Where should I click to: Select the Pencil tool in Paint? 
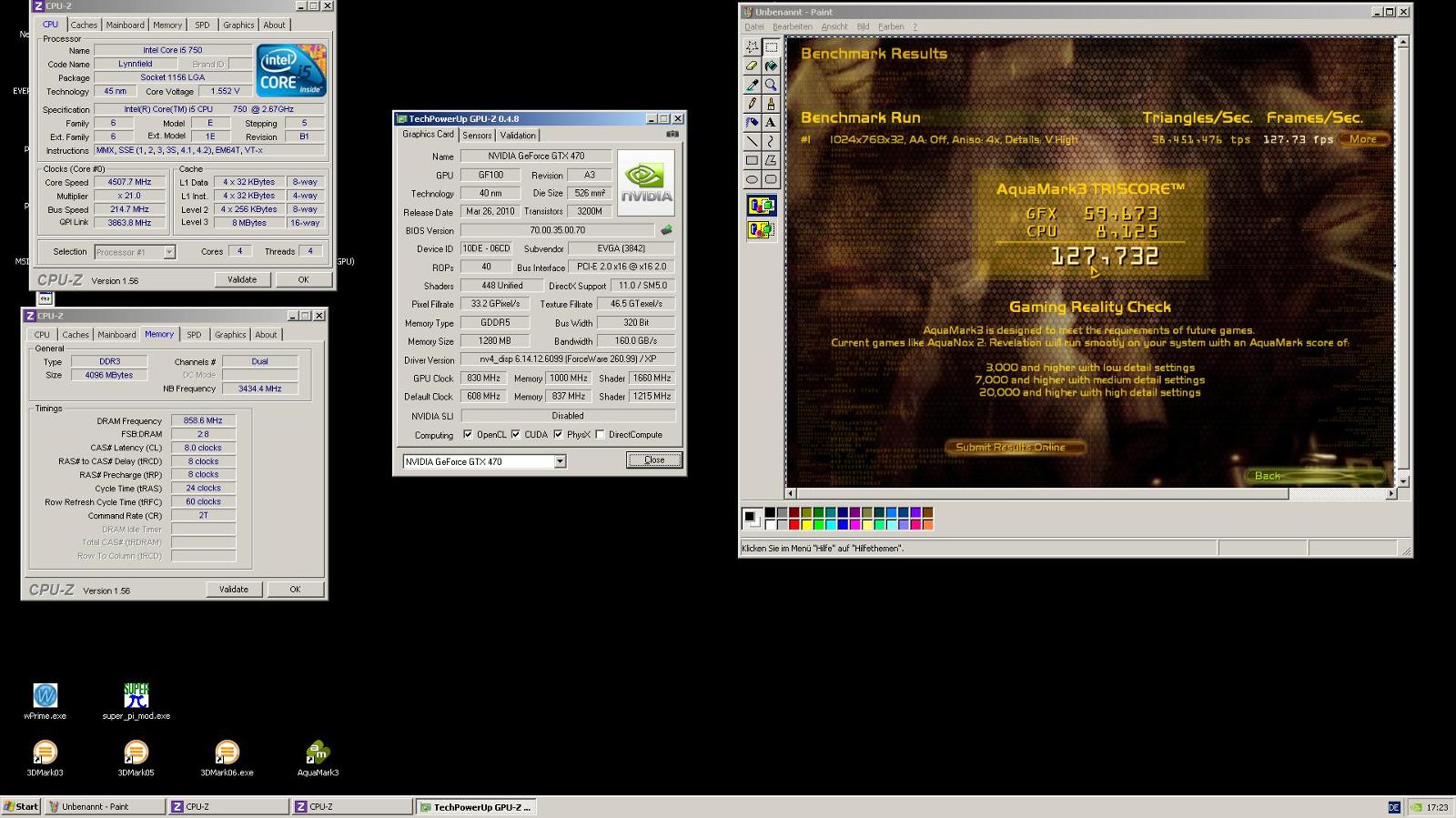pyautogui.click(x=752, y=104)
